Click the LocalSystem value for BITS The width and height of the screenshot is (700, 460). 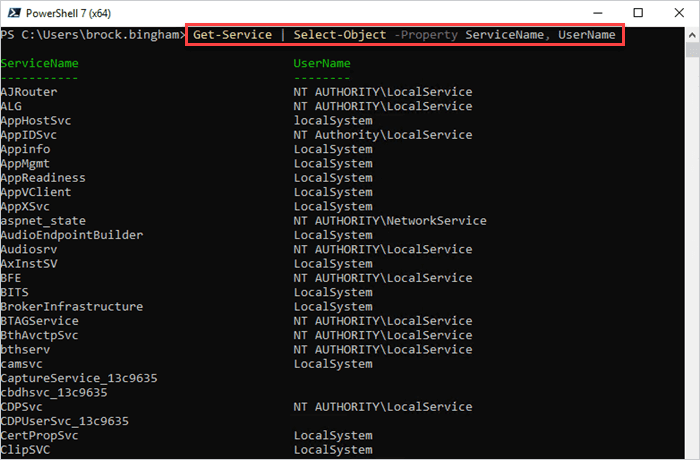(333, 292)
